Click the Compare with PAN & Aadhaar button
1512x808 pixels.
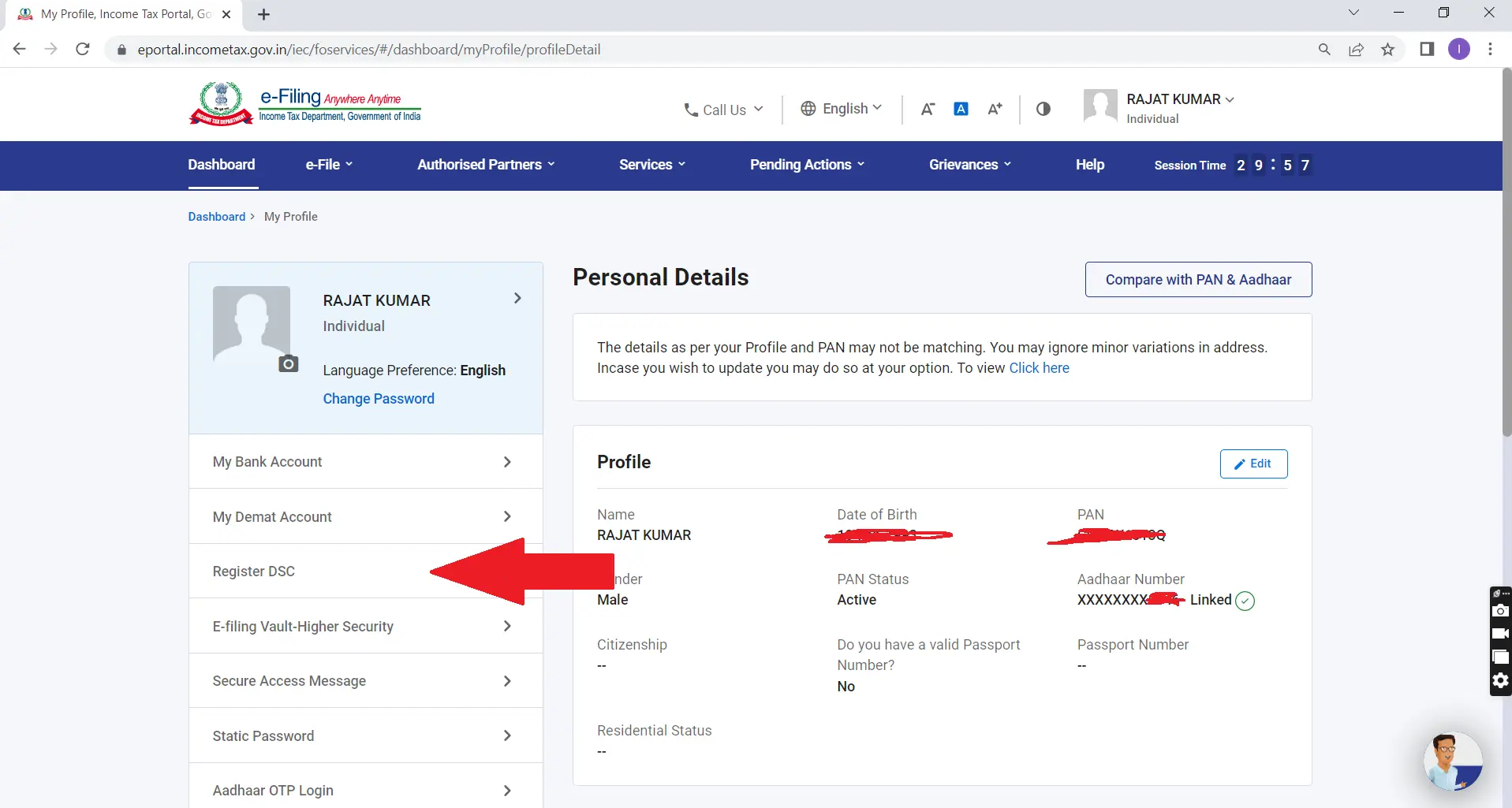tap(1197, 280)
